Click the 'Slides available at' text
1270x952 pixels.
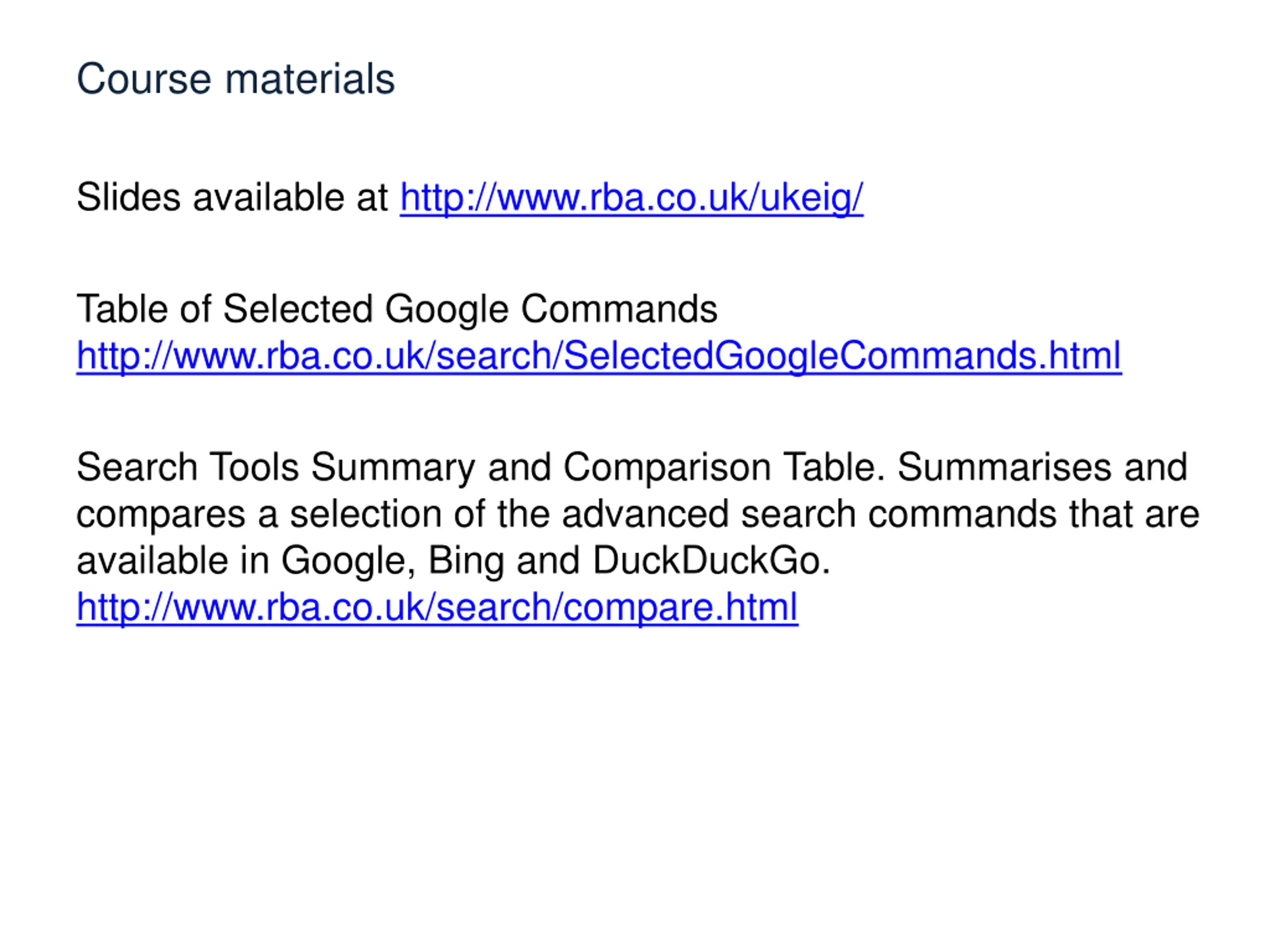(x=233, y=197)
